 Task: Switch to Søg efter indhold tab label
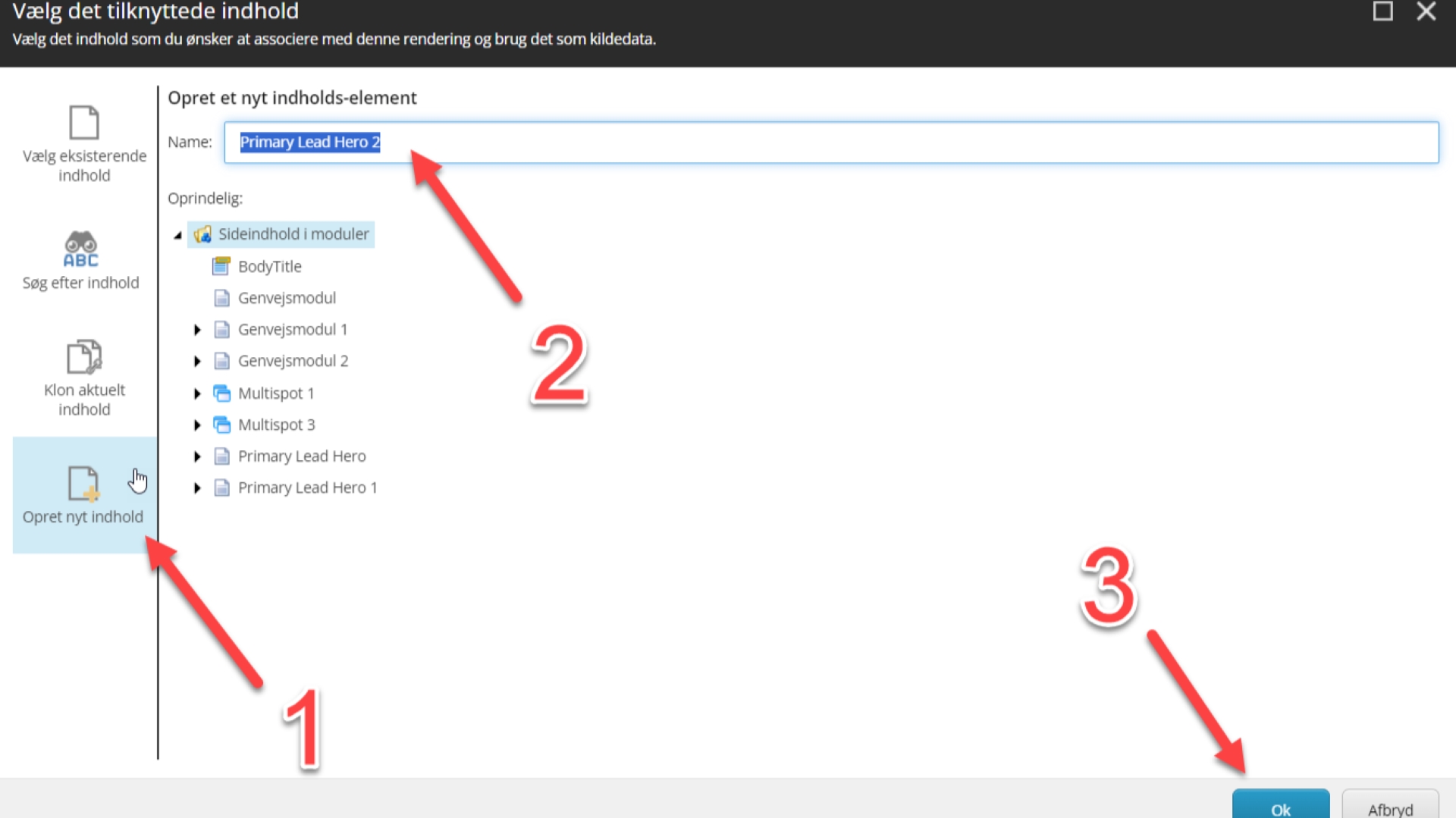(80, 283)
